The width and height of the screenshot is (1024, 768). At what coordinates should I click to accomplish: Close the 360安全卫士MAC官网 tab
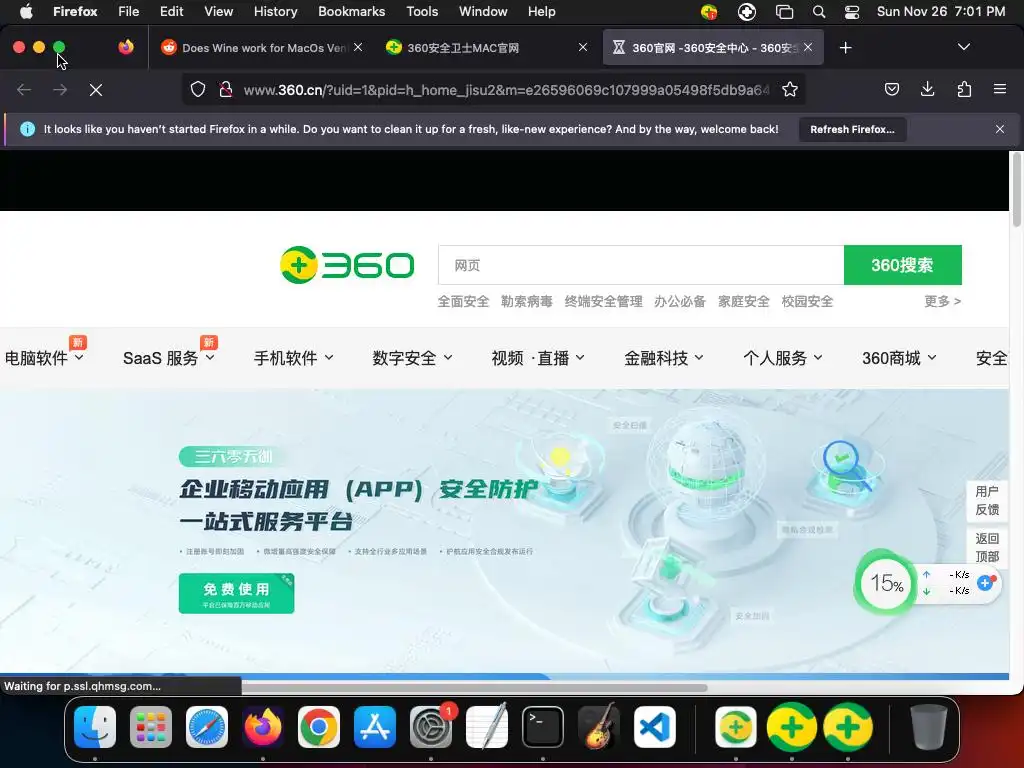[x=583, y=47]
